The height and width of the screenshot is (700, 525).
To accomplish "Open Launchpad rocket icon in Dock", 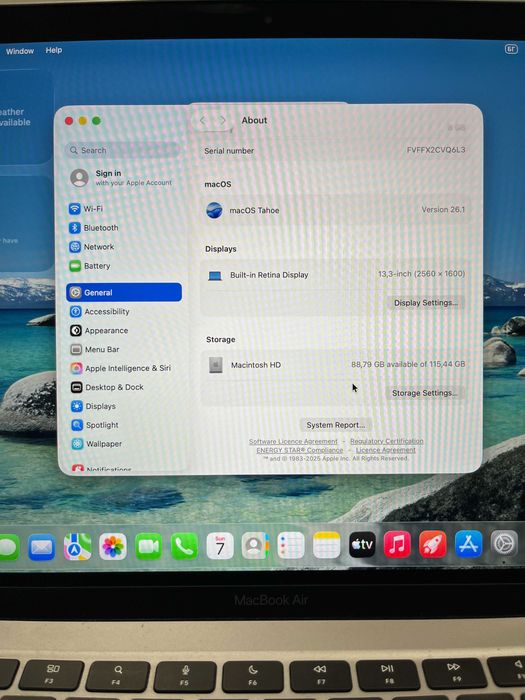I will [x=433, y=544].
